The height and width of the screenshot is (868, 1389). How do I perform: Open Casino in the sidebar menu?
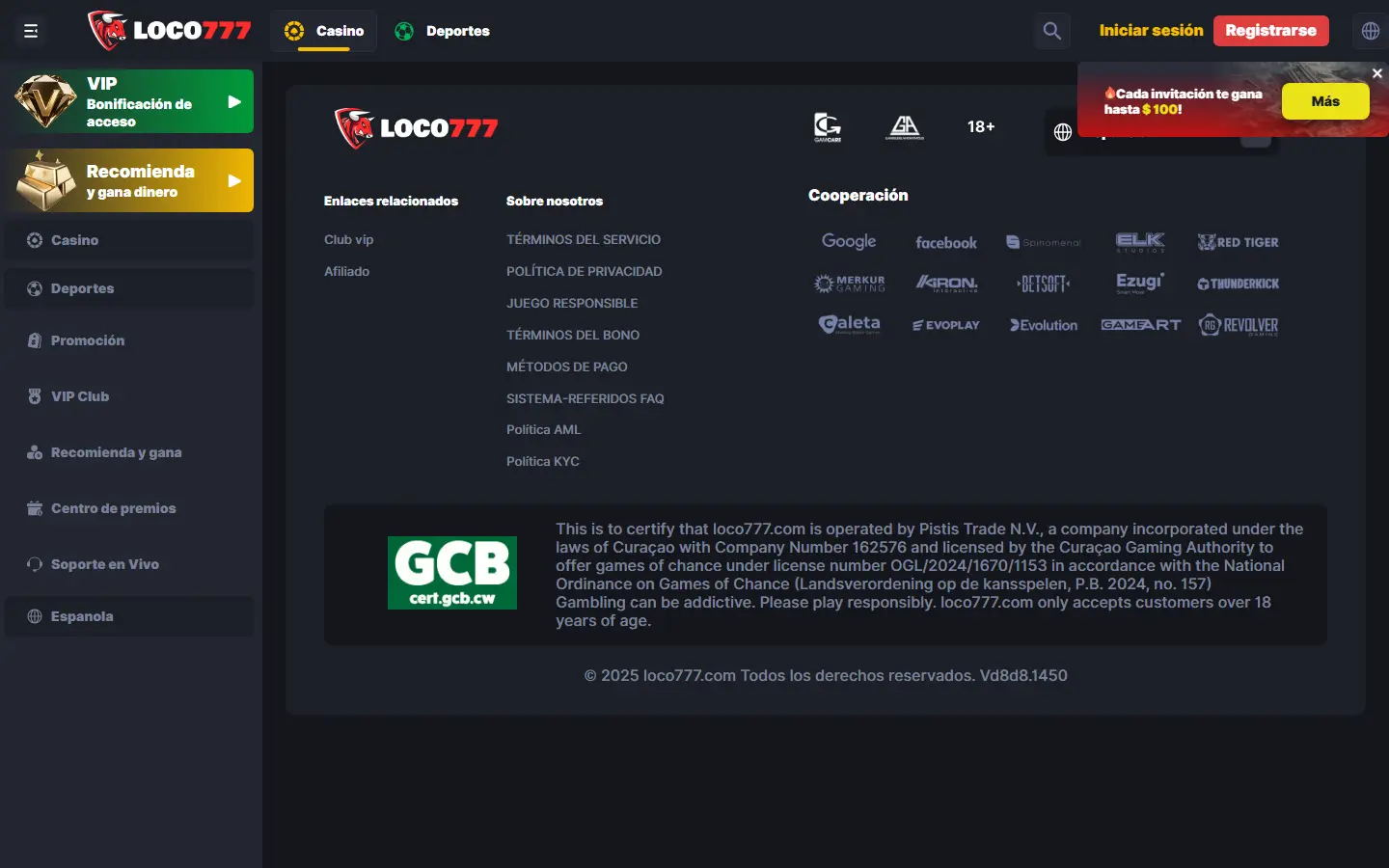point(129,240)
